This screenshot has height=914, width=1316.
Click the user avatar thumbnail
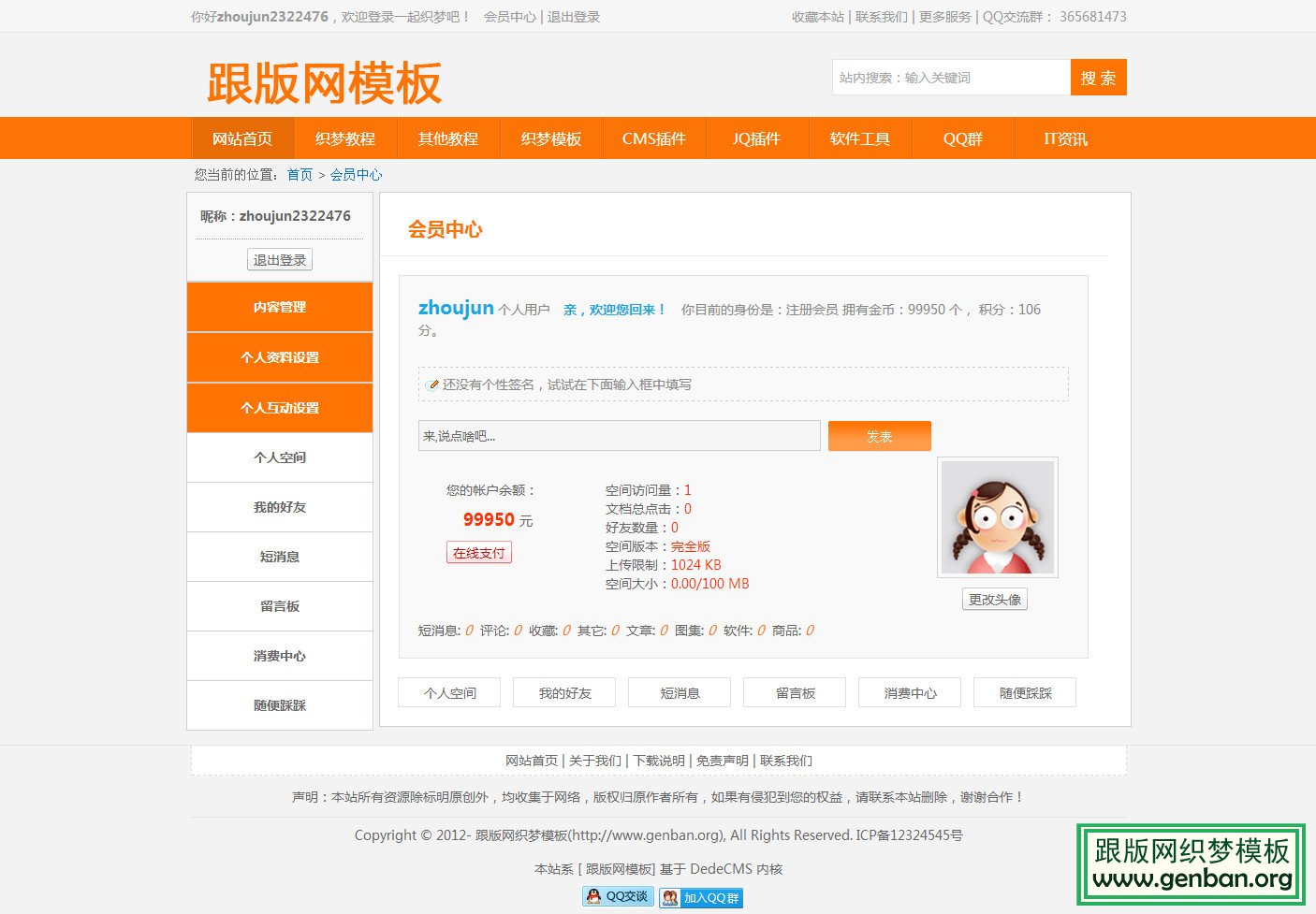[996, 515]
